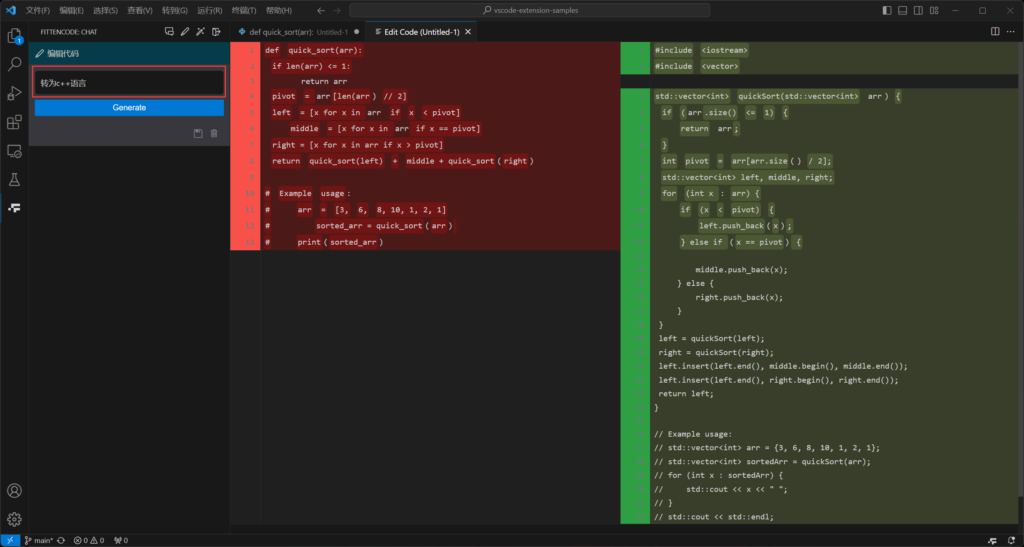Click the save icon below Generate

pos(198,133)
